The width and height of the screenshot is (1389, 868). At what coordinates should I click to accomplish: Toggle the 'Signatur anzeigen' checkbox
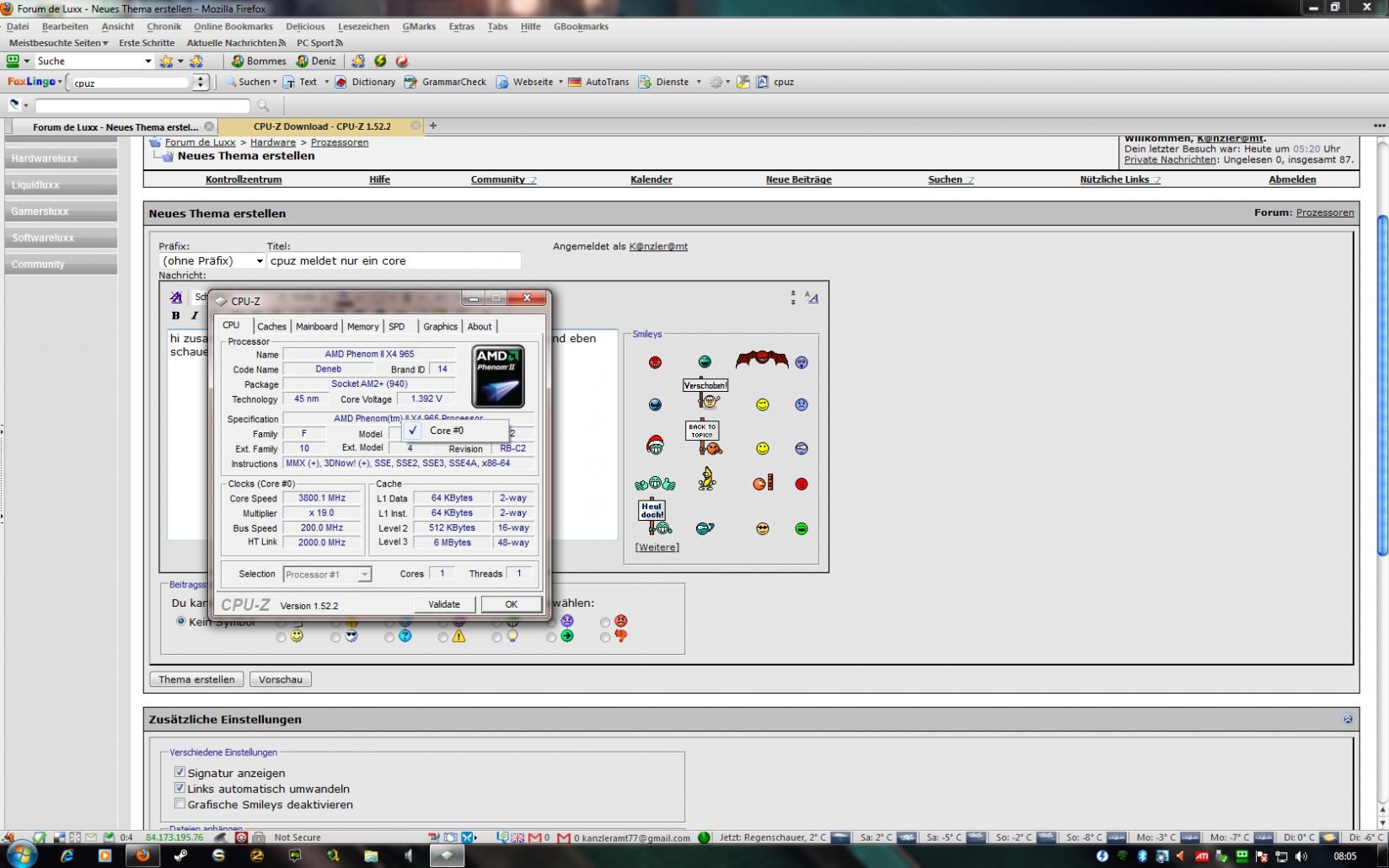(x=180, y=772)
